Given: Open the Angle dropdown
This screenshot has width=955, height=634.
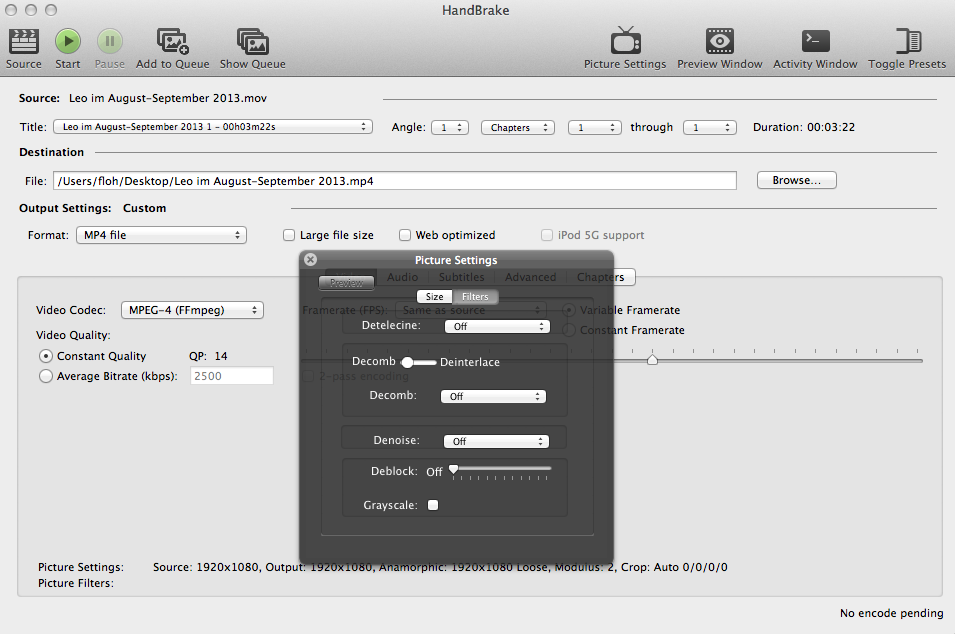Looking at the screenshot, I should [450, 127].
